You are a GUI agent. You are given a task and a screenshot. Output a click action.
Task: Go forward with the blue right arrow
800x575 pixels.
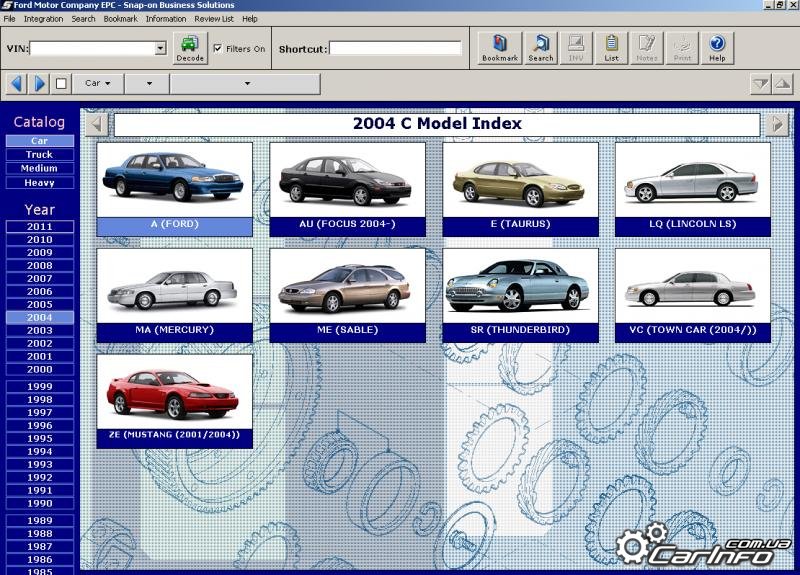pos(39,83)
